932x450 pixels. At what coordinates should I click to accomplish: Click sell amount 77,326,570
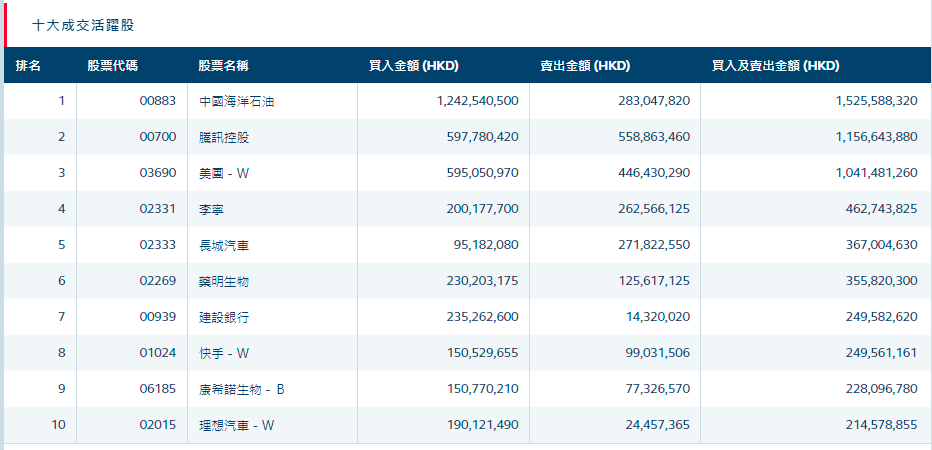[x=657, y=389]
